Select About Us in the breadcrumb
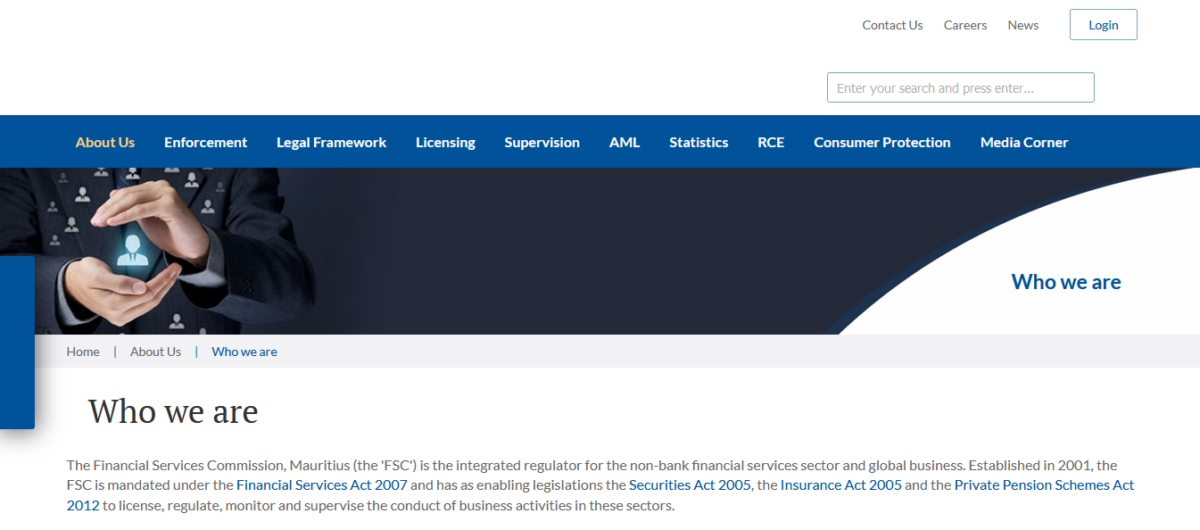This screenshot has width=1200, height=530. point(156,352)
